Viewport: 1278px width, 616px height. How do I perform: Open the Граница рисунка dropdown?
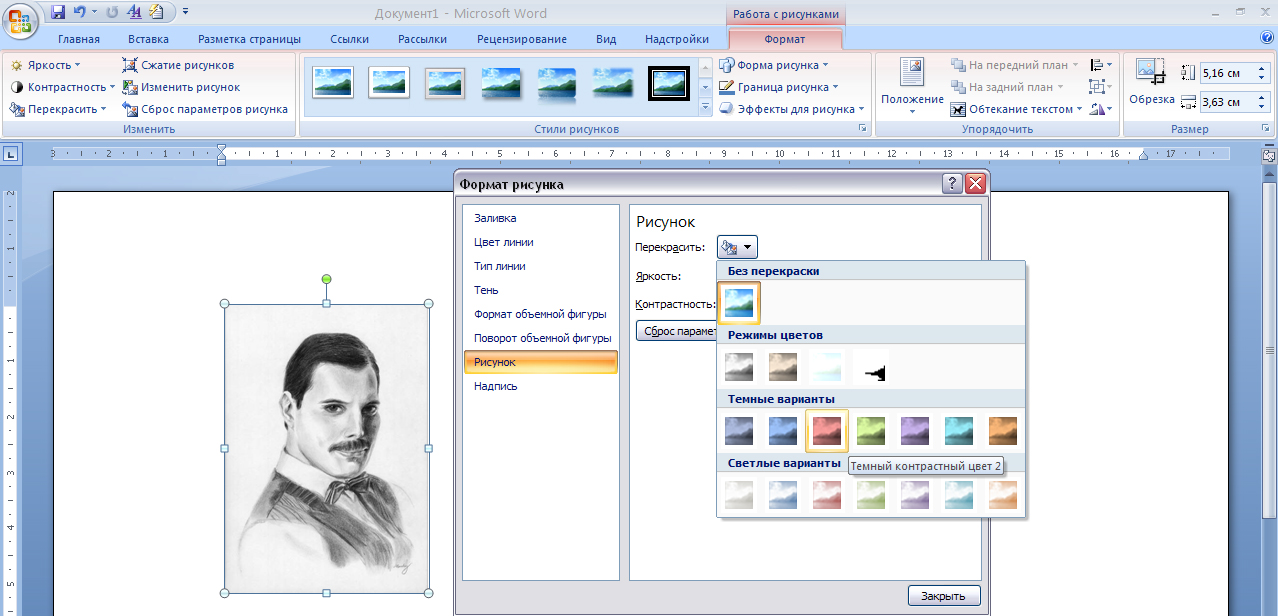tap(779, 87)
